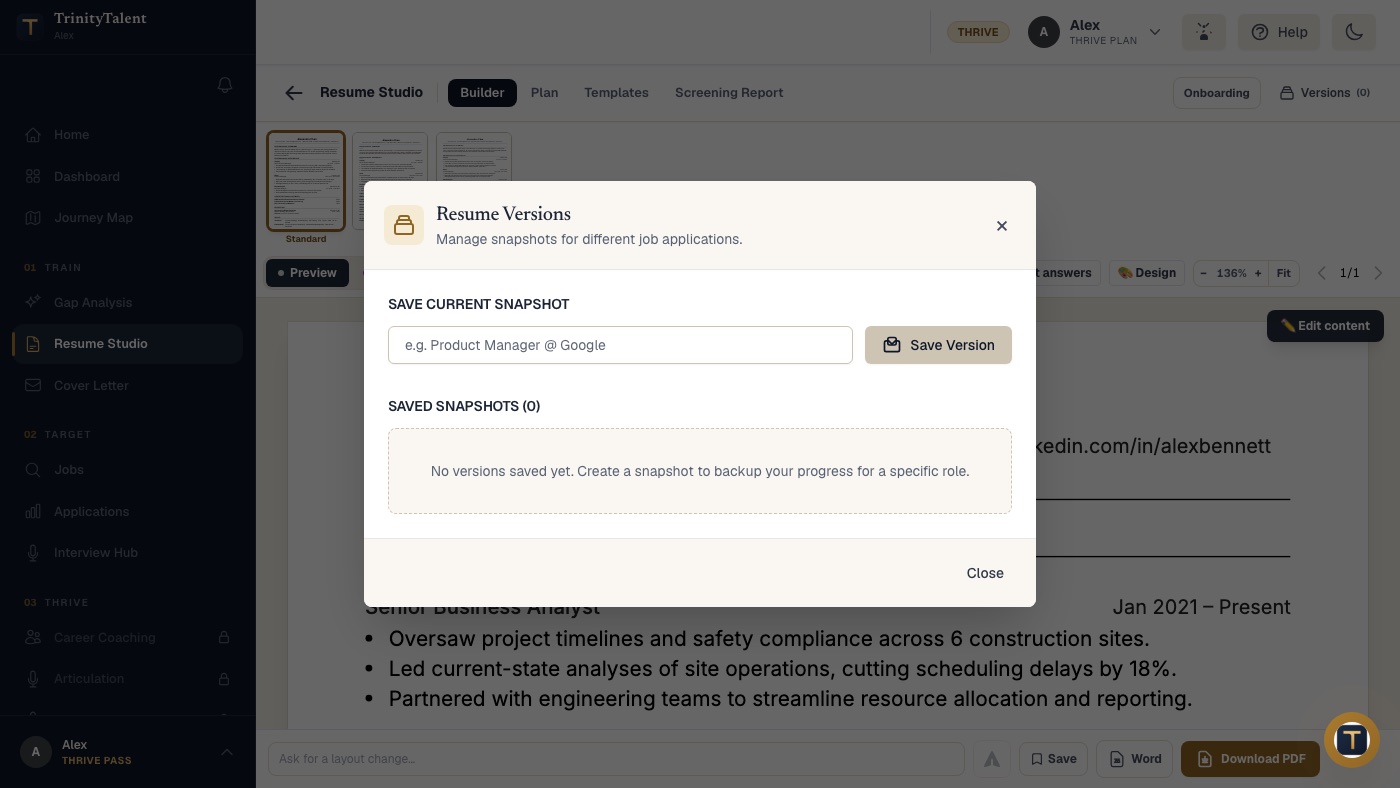The width and height of the screenshot is (1400, 788).
Task: Open notifications bell in the sidebar
Action: [x=225, y=86]
